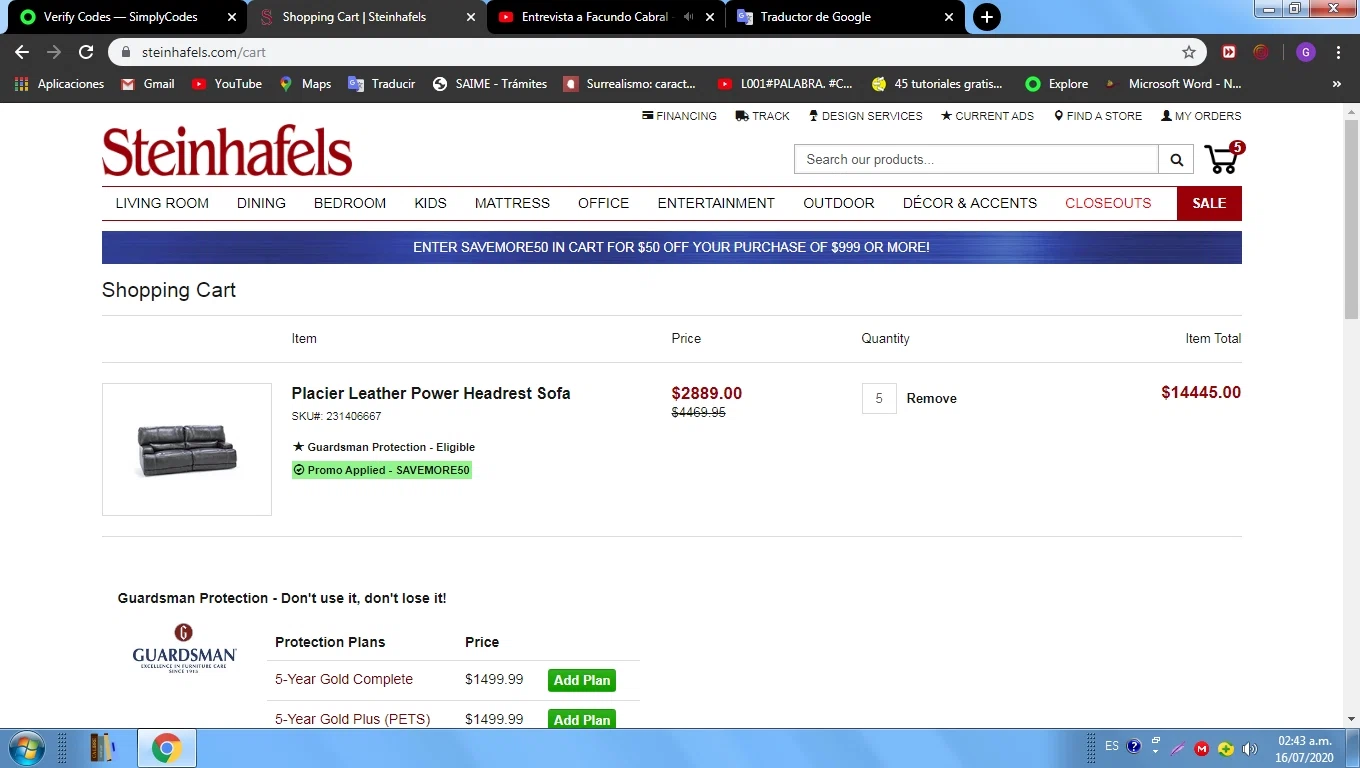Open the Placier Leather Power Headrest Sofa title
The image size is (1360, 768).
coord(431,393)
